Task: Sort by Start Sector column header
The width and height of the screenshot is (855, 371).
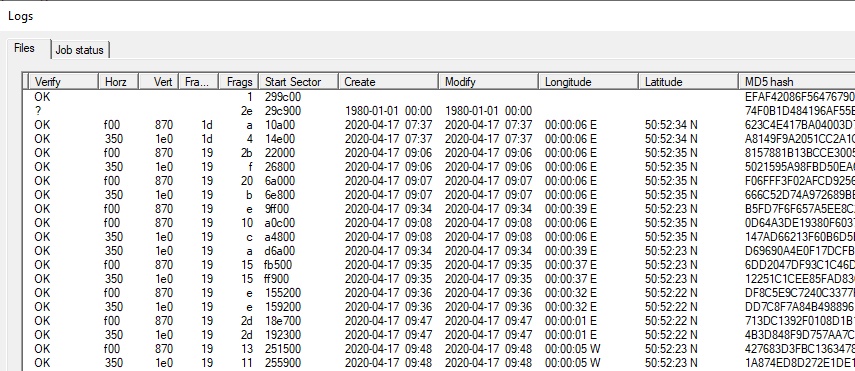Action: [x=298, y=81]
